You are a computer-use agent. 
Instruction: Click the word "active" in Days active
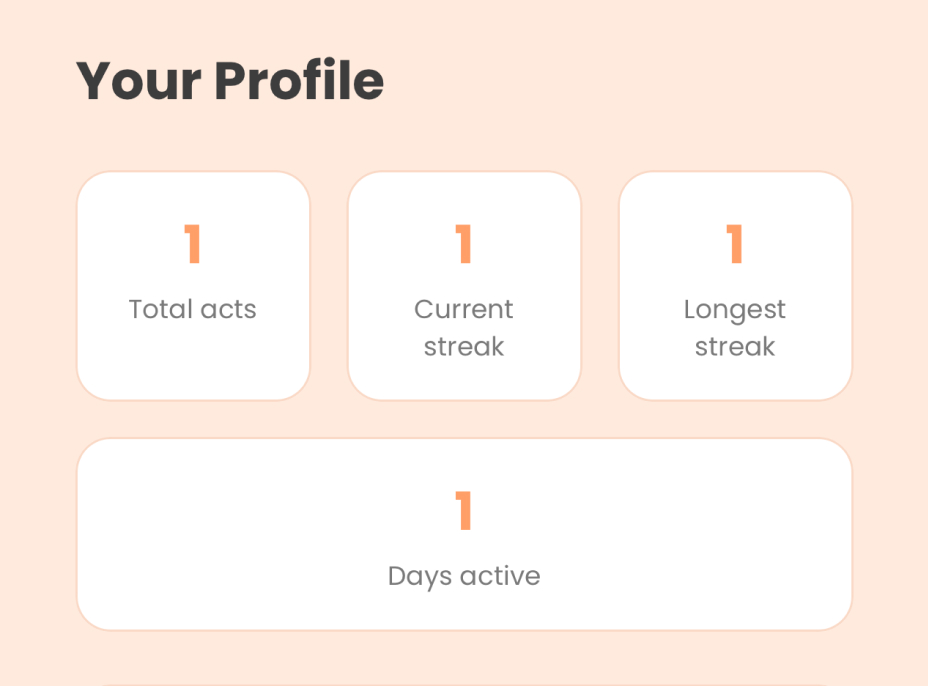point(500,576)
